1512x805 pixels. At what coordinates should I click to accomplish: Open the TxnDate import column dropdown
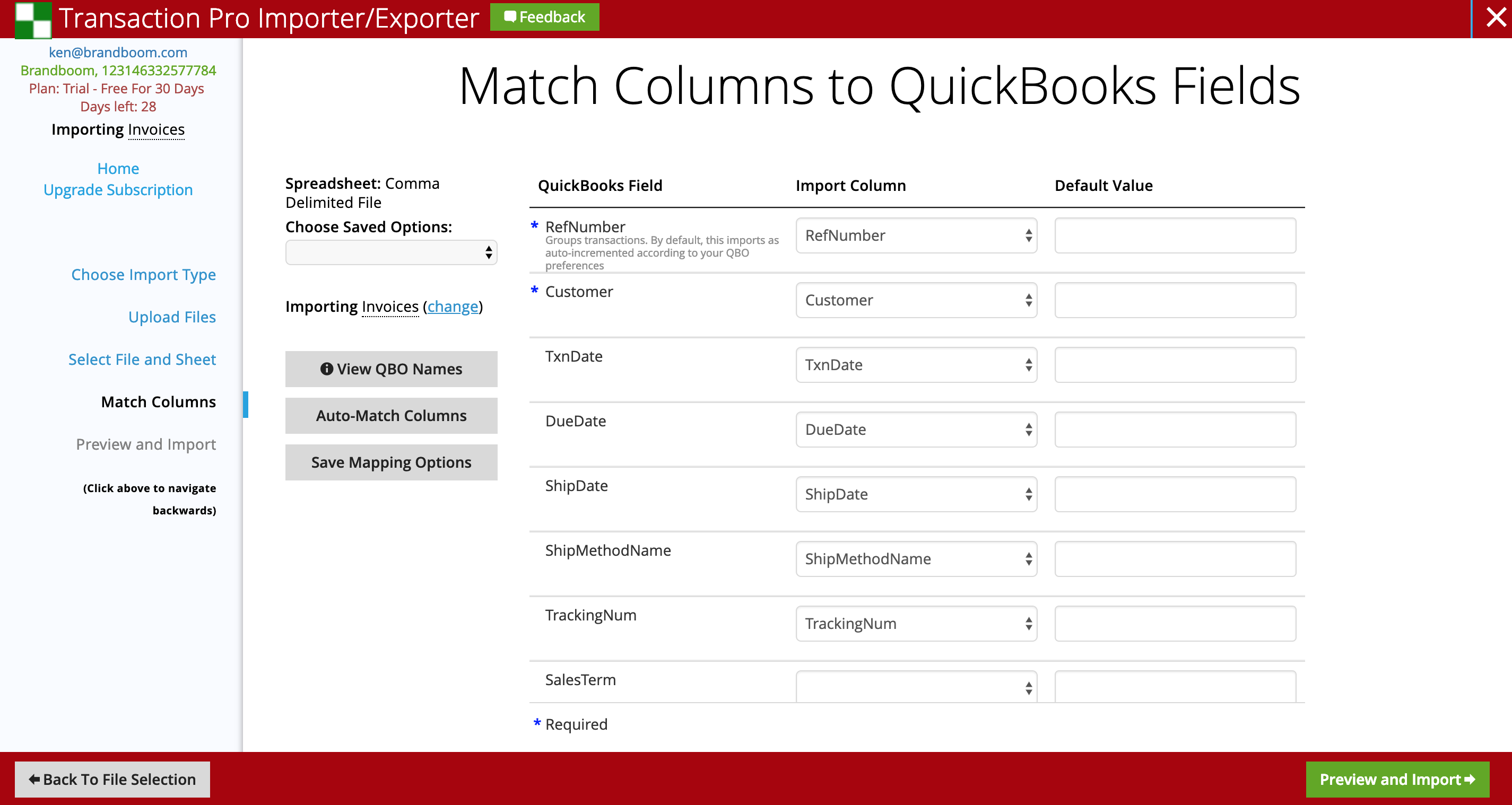coord(916,364)
